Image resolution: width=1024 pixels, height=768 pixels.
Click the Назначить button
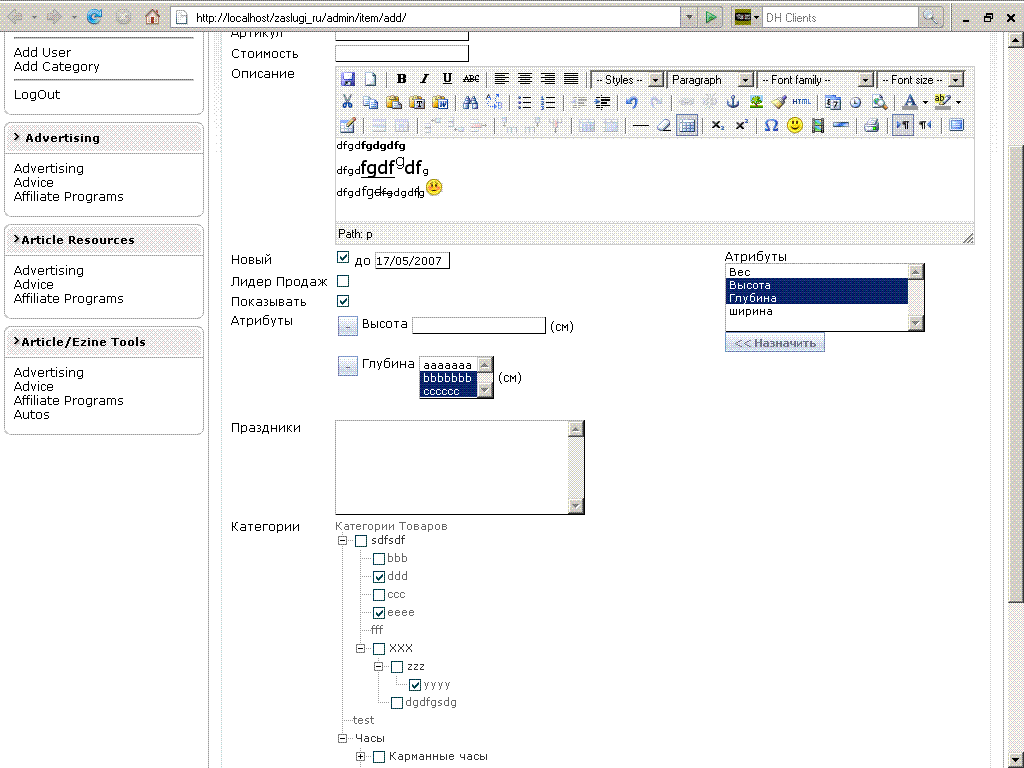(775, 343)
